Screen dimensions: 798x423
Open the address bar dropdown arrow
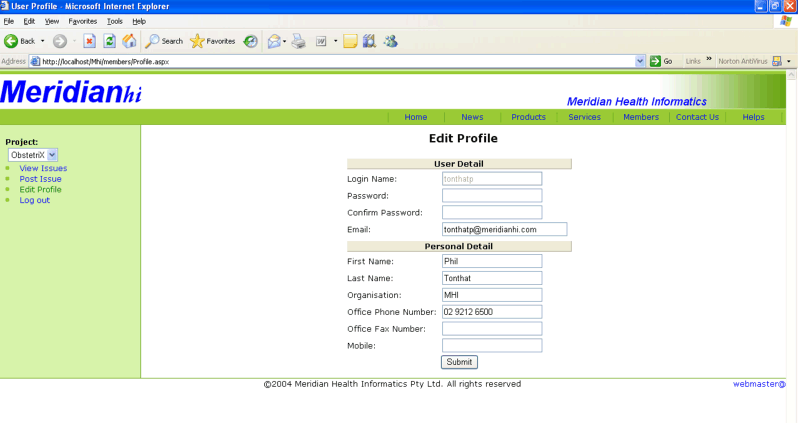640,61
